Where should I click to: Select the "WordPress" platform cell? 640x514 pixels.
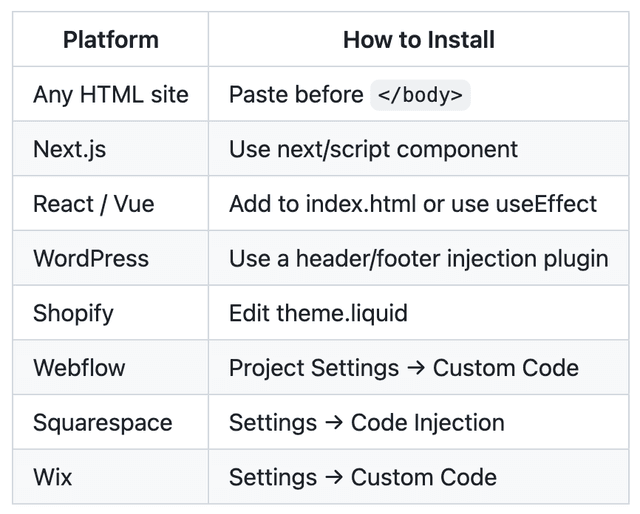90,258
